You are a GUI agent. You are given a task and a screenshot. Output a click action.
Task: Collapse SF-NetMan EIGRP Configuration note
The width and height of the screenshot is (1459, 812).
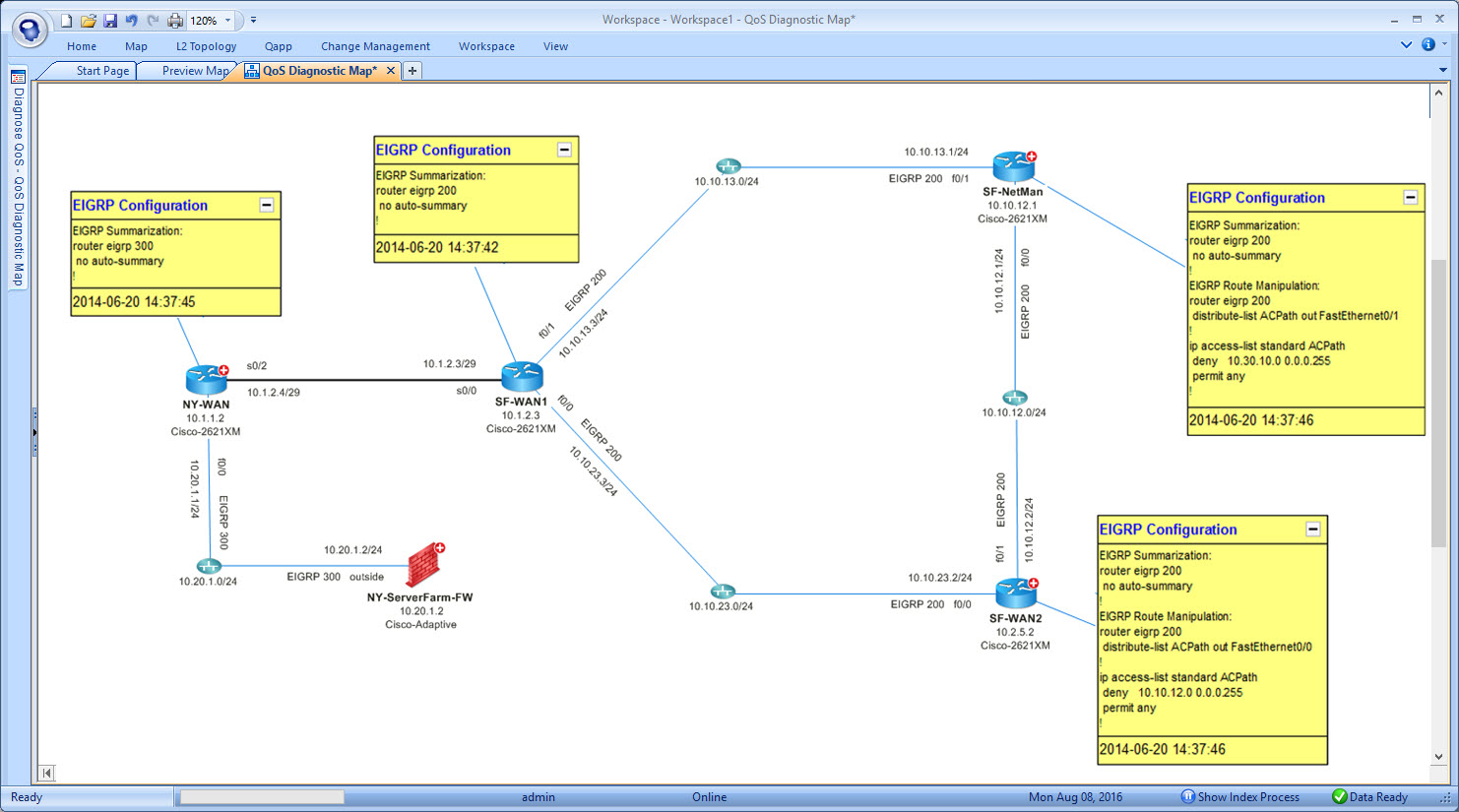[x=1410, y=197]
